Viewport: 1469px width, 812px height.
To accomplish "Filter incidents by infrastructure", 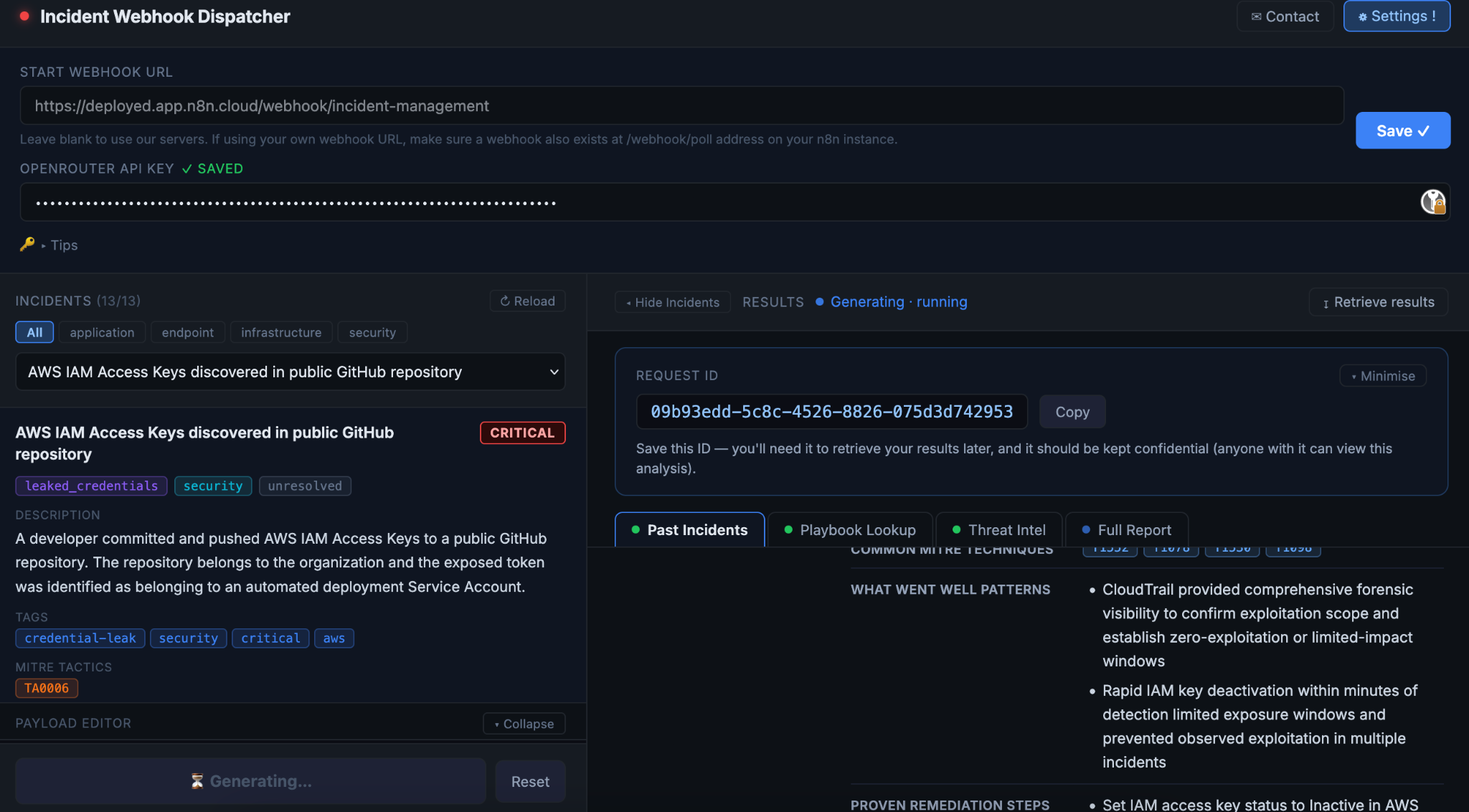I will coord(281,332).
